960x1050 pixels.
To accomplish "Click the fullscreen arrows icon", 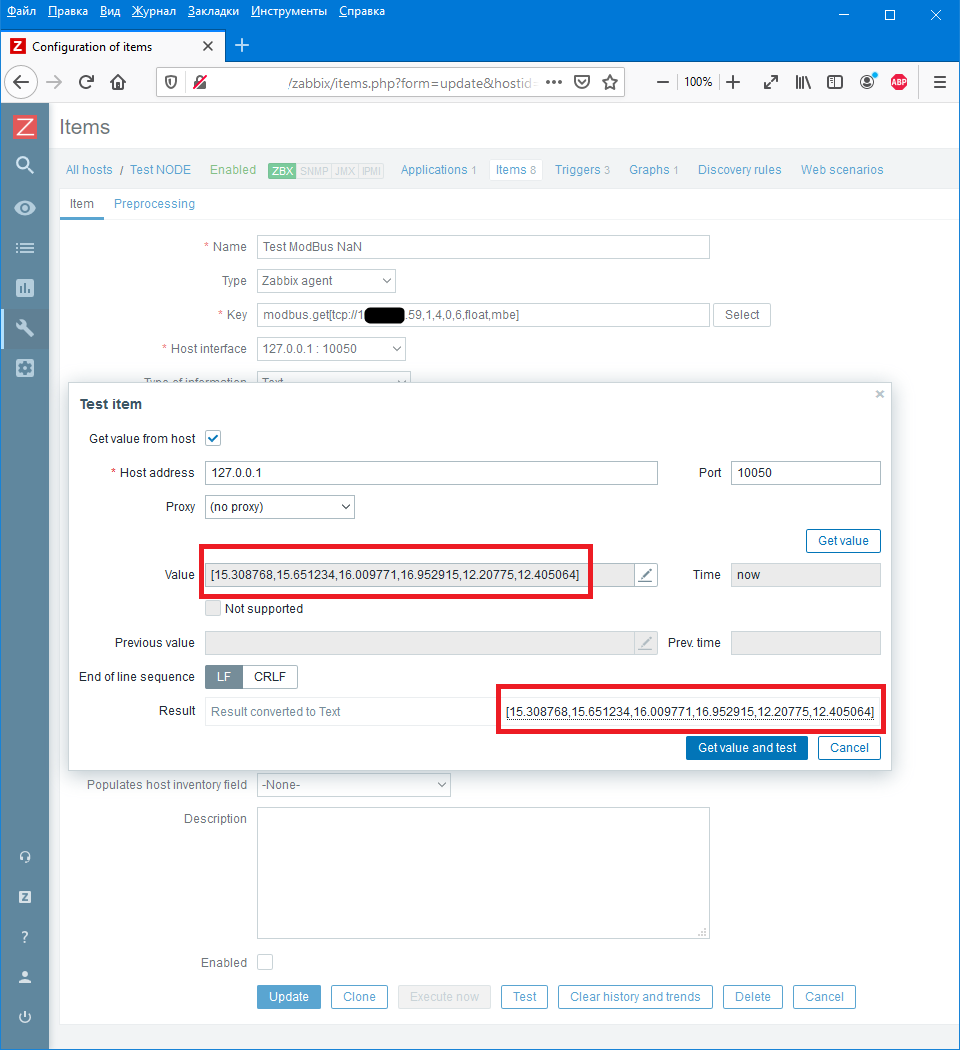I will [x=771, y=82].
